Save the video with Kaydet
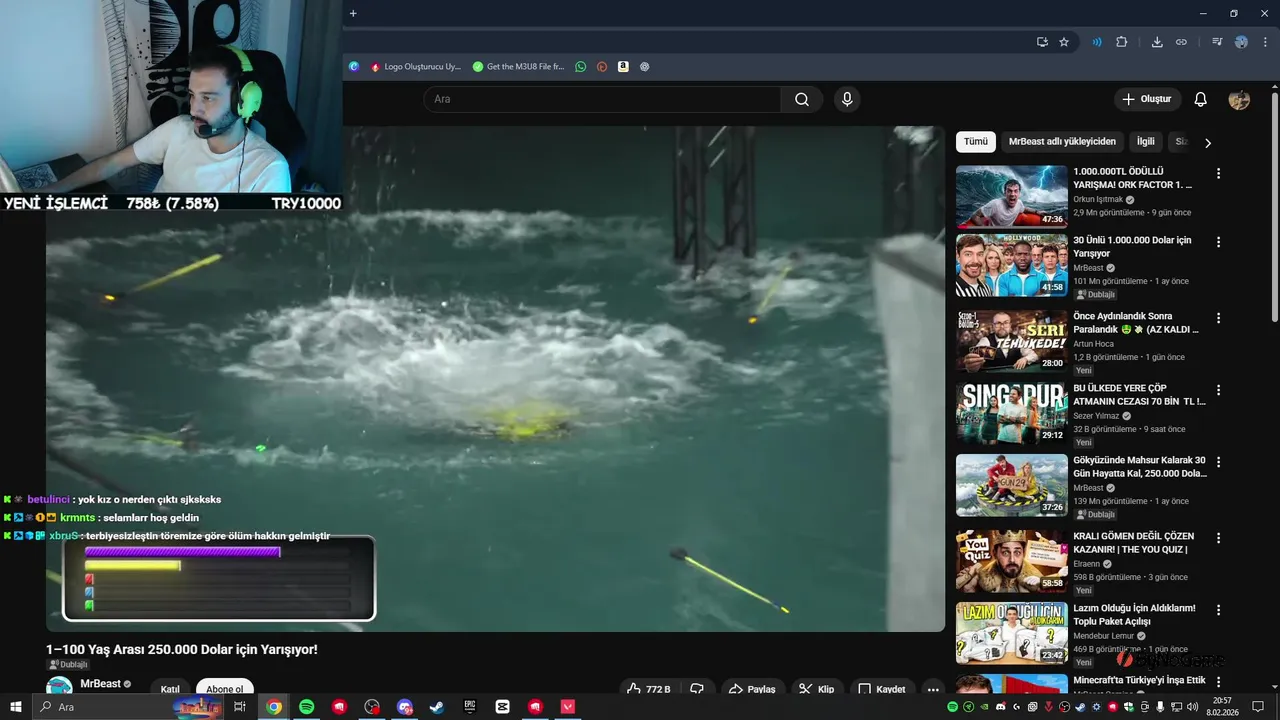1280x720 pixels. coord(882,689)
